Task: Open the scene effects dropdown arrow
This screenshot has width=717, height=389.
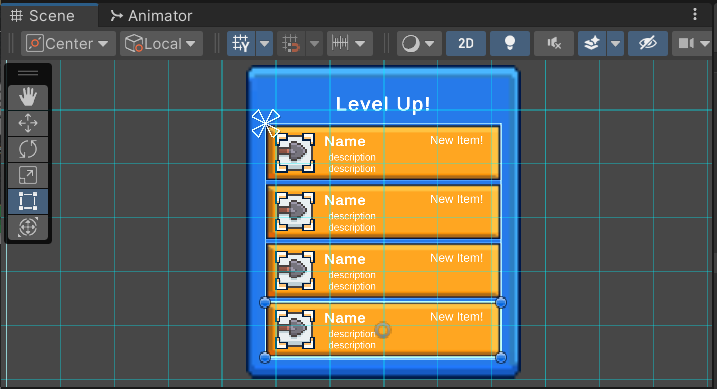Action: click(x=615, y=44)
